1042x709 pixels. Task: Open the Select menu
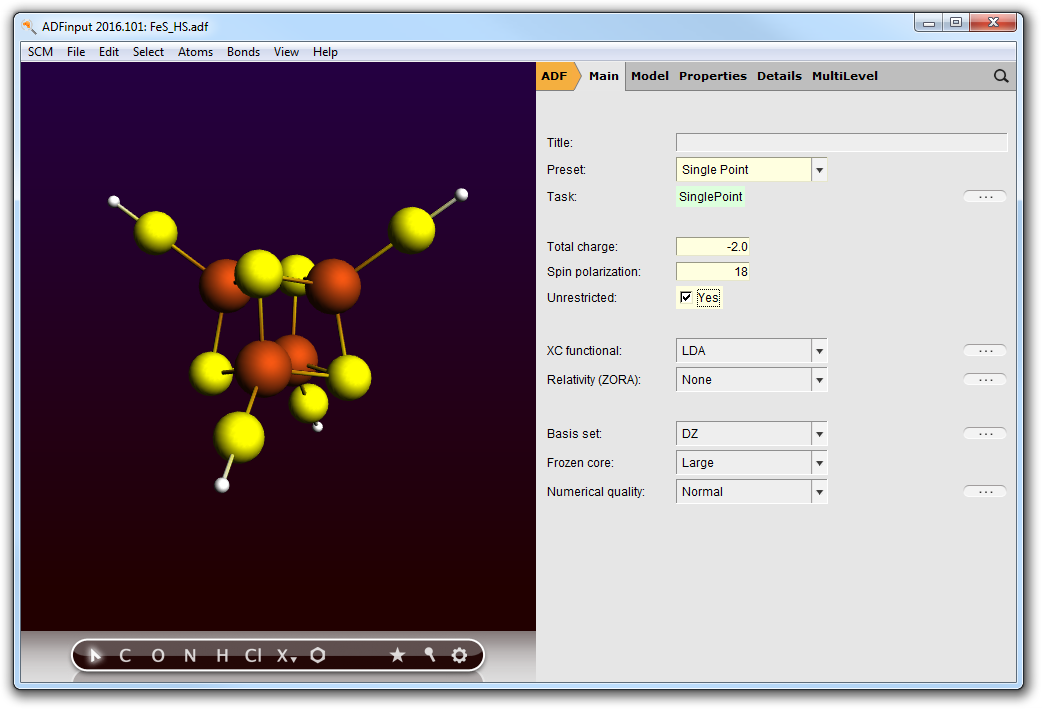click(x=148, y=52)
